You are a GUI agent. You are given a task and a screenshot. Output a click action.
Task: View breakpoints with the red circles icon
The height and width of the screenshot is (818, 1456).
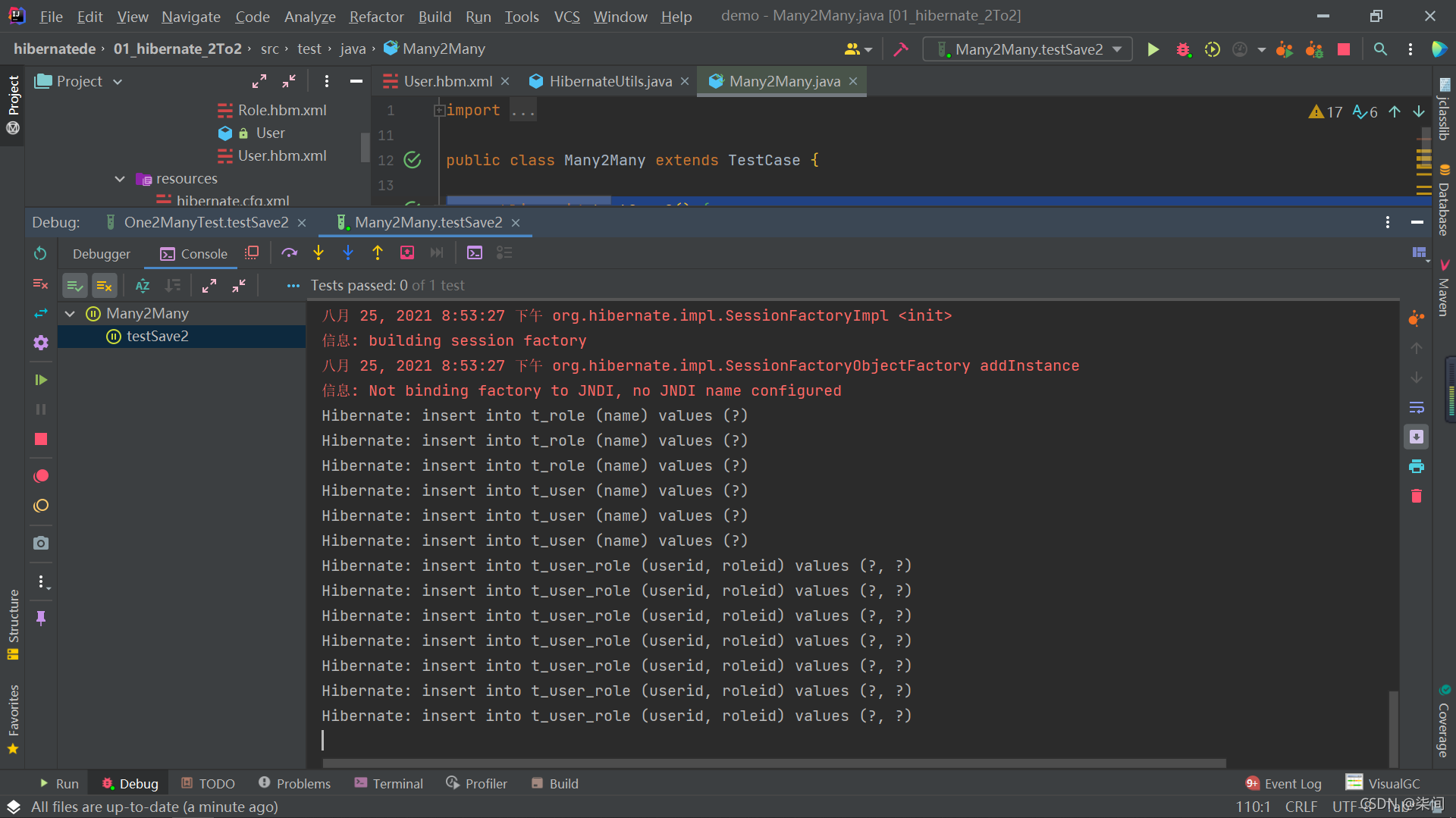coord(41,476)
